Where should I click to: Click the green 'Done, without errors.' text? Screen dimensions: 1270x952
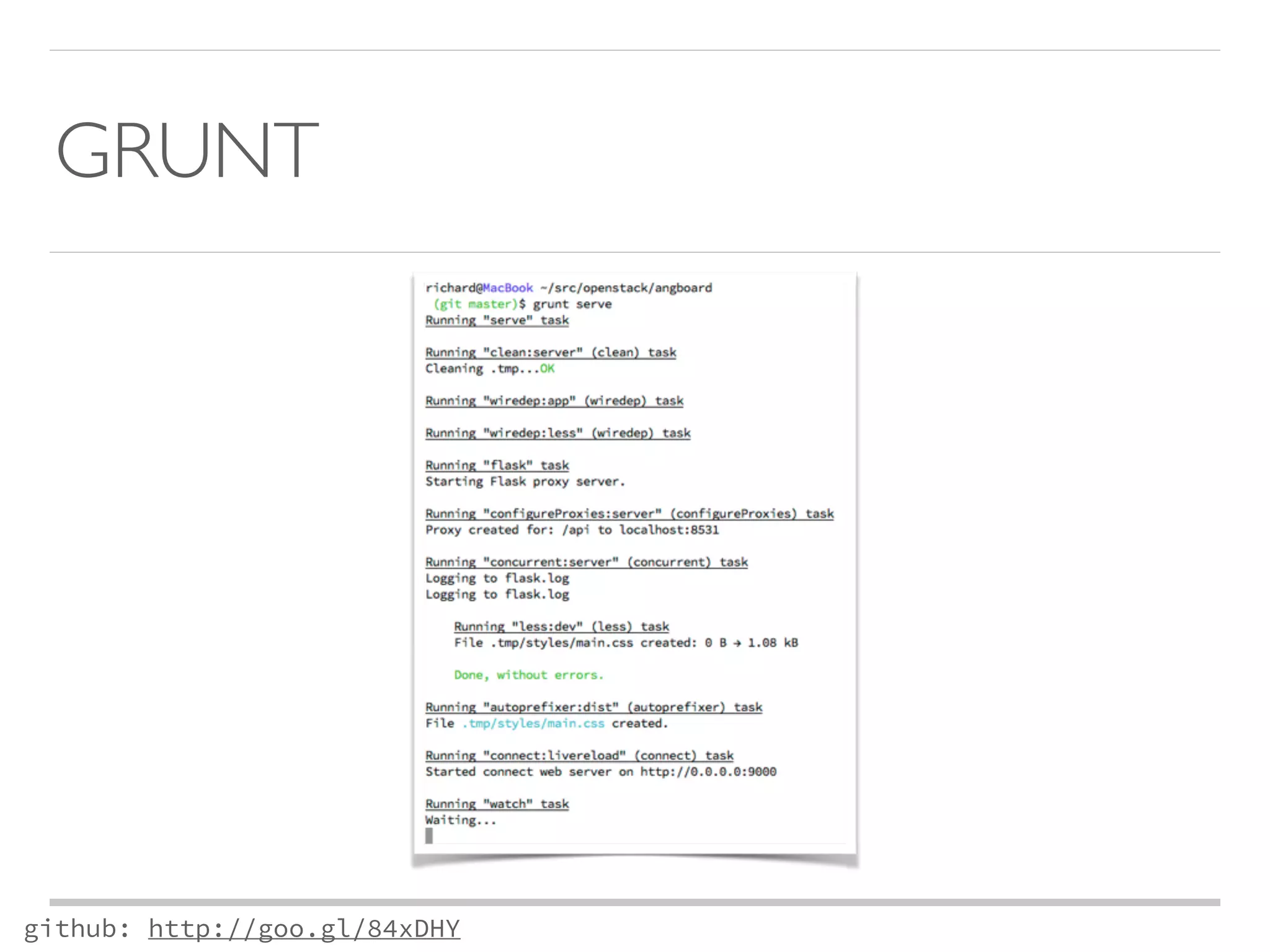529,674
